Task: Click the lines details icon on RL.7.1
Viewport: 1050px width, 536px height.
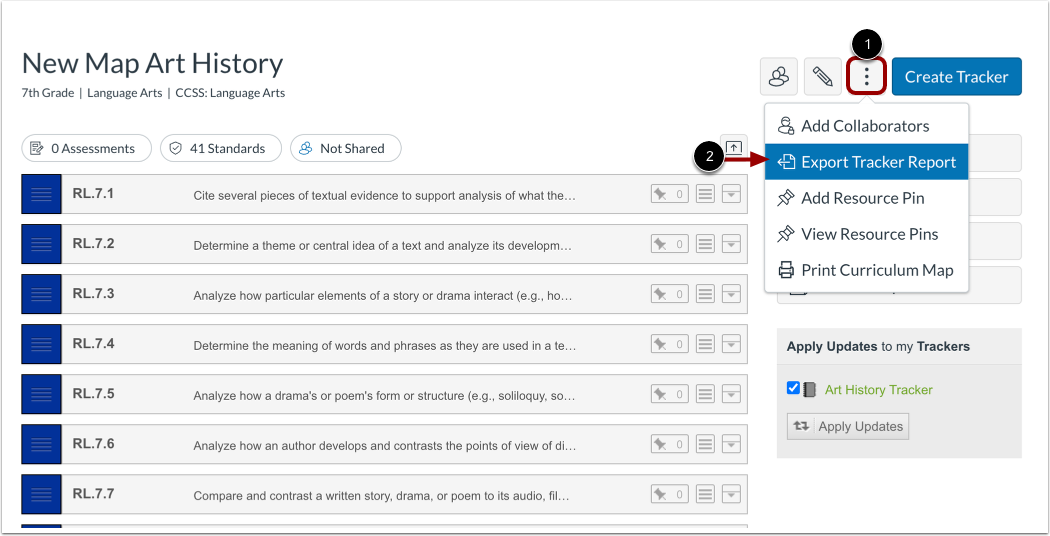Action: pyautogui.click(x=705, y=194)
